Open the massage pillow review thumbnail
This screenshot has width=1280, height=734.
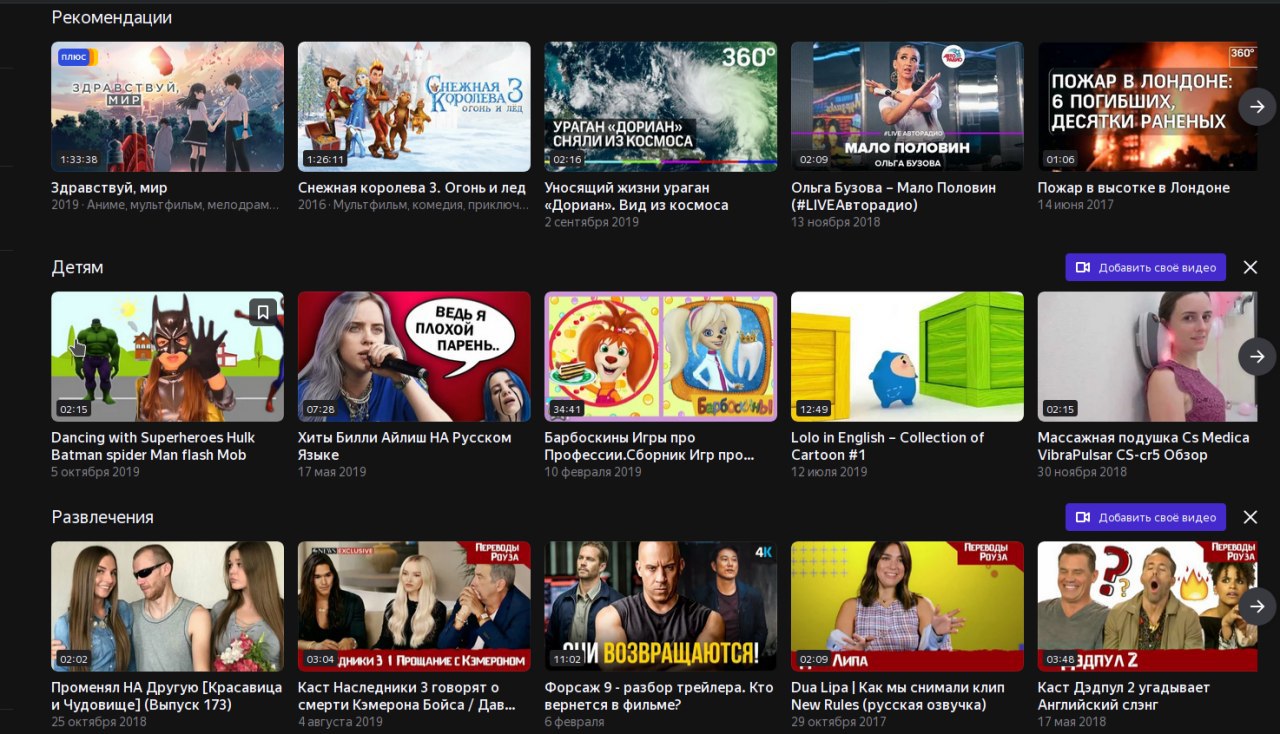(x=1147, y=356)
